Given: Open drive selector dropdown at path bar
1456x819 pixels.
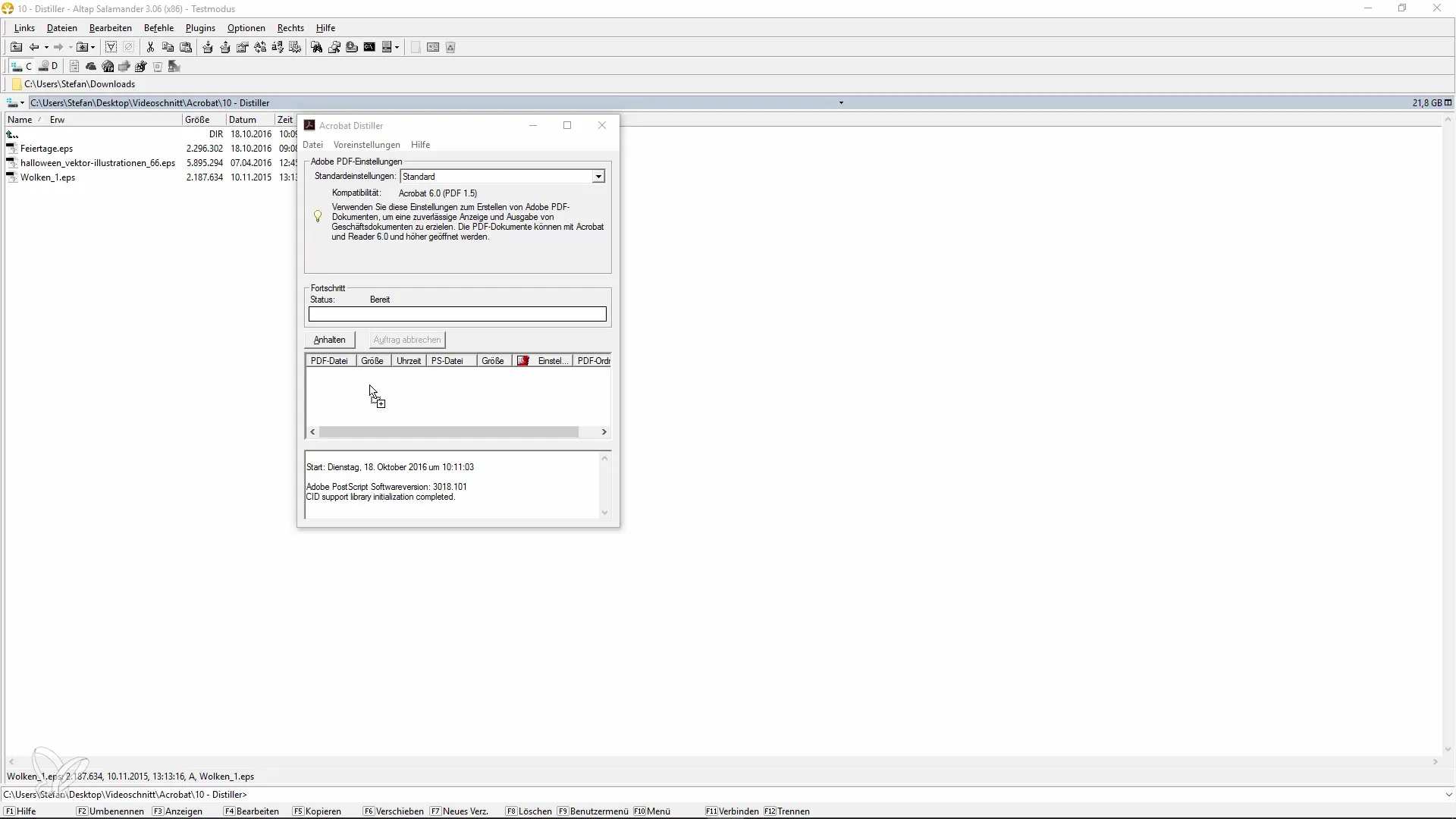Looking at the screenshot, I should click(x=16, y=102).
